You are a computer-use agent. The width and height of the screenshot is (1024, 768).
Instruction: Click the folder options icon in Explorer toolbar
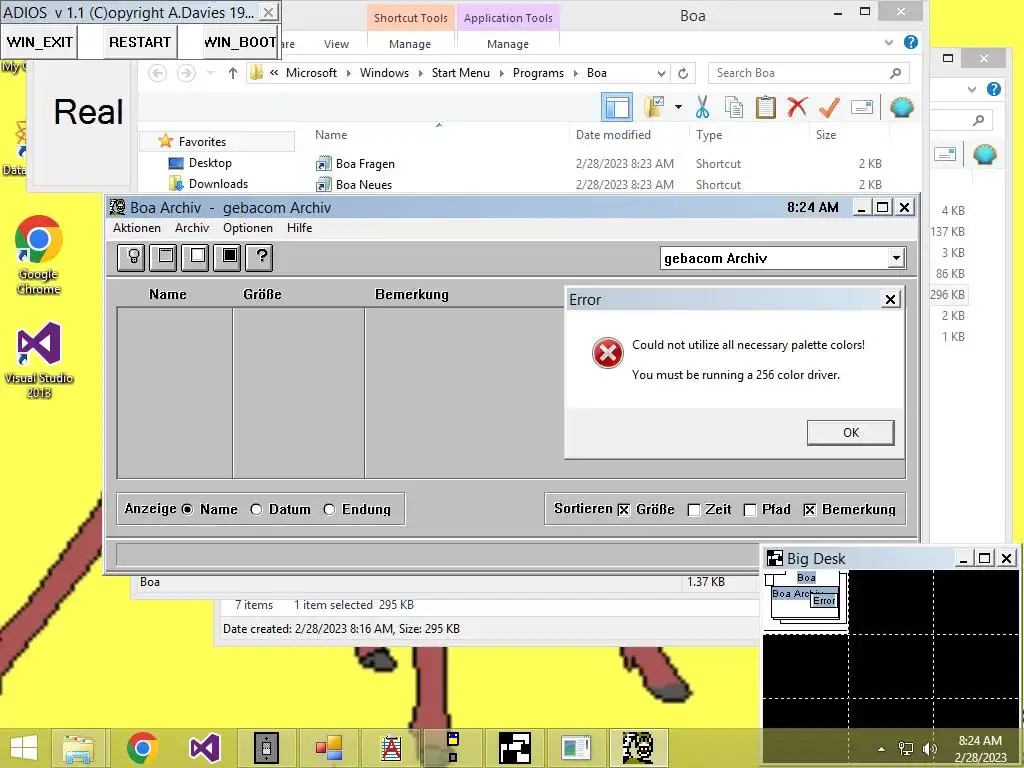[654, 107]
